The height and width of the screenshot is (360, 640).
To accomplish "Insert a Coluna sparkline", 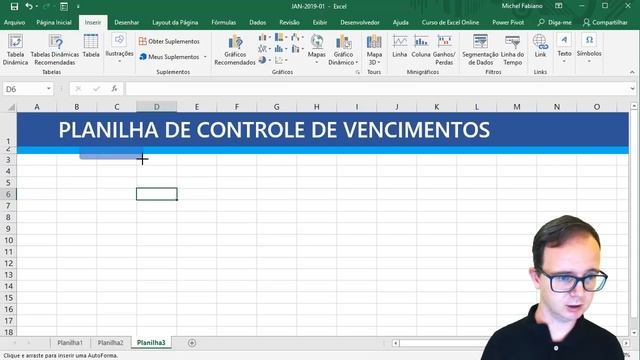I will (421, 46).
